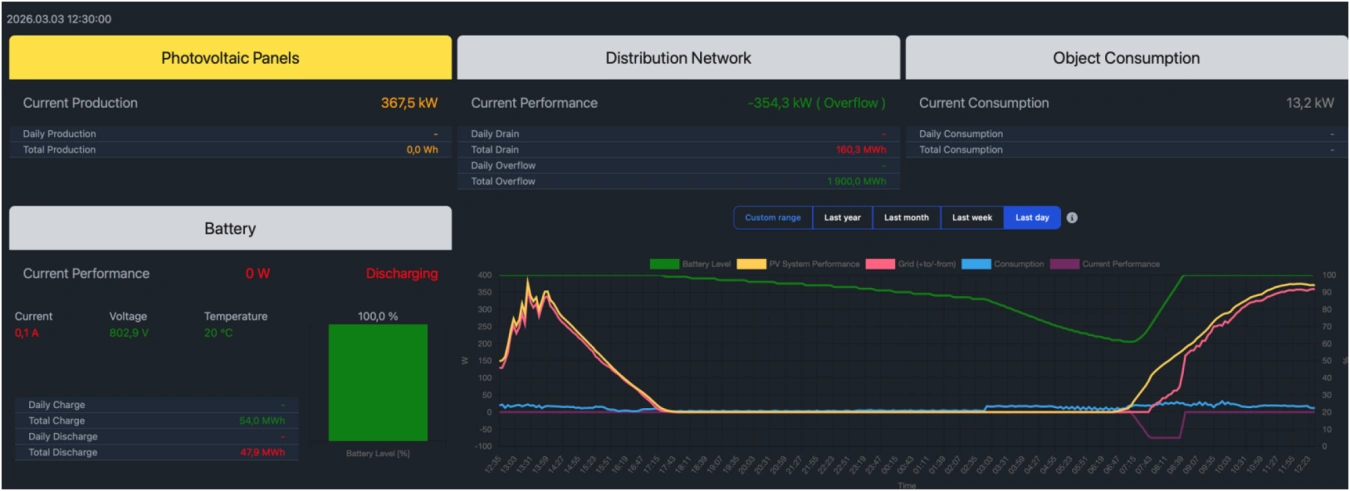Open the Object Consumption panel header
The width and height of the screenshot is (1350, 491).
click(x=1126, y=58)
